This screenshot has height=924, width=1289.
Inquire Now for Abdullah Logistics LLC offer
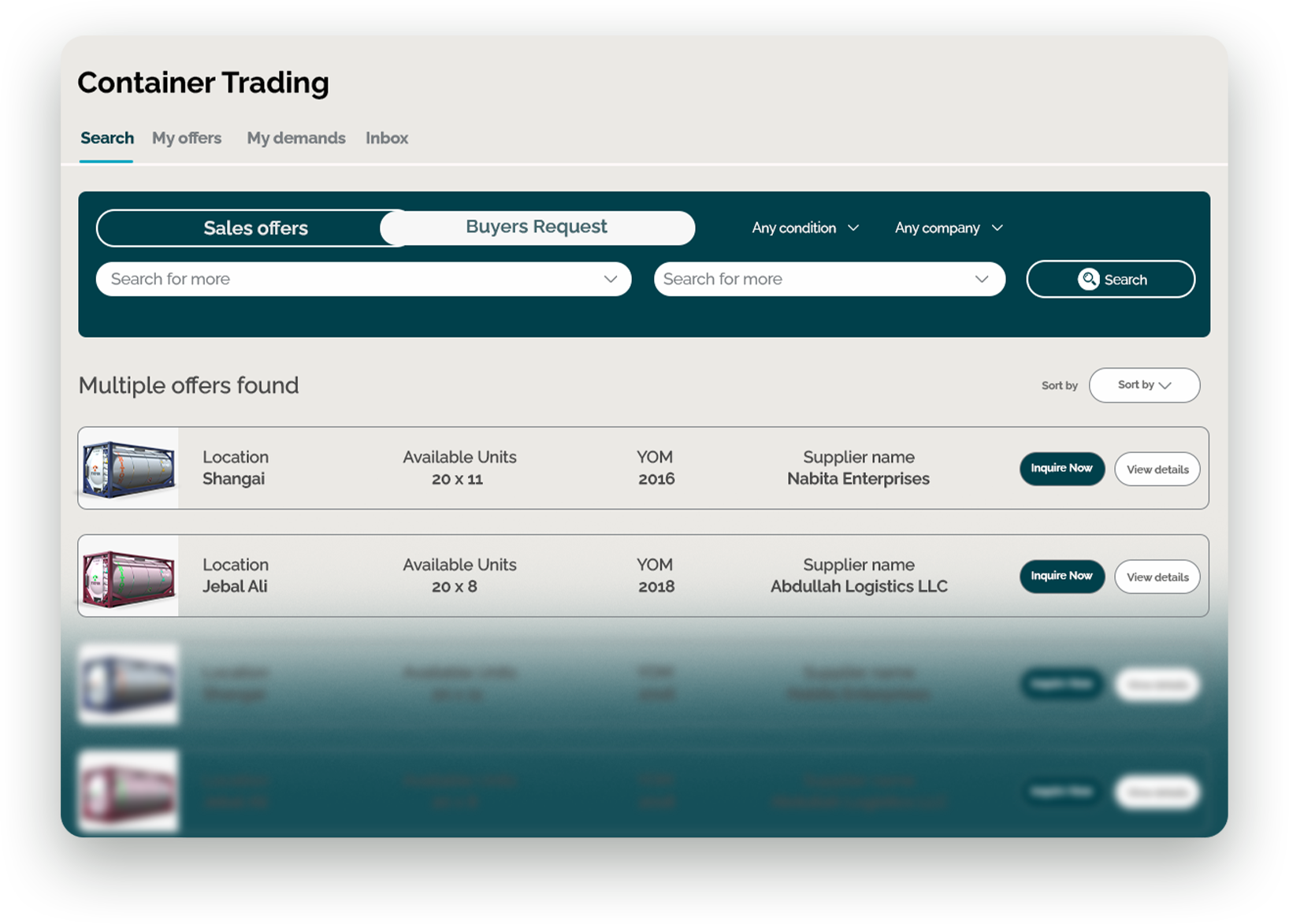pyautogui.click(x=1061, y=577)
